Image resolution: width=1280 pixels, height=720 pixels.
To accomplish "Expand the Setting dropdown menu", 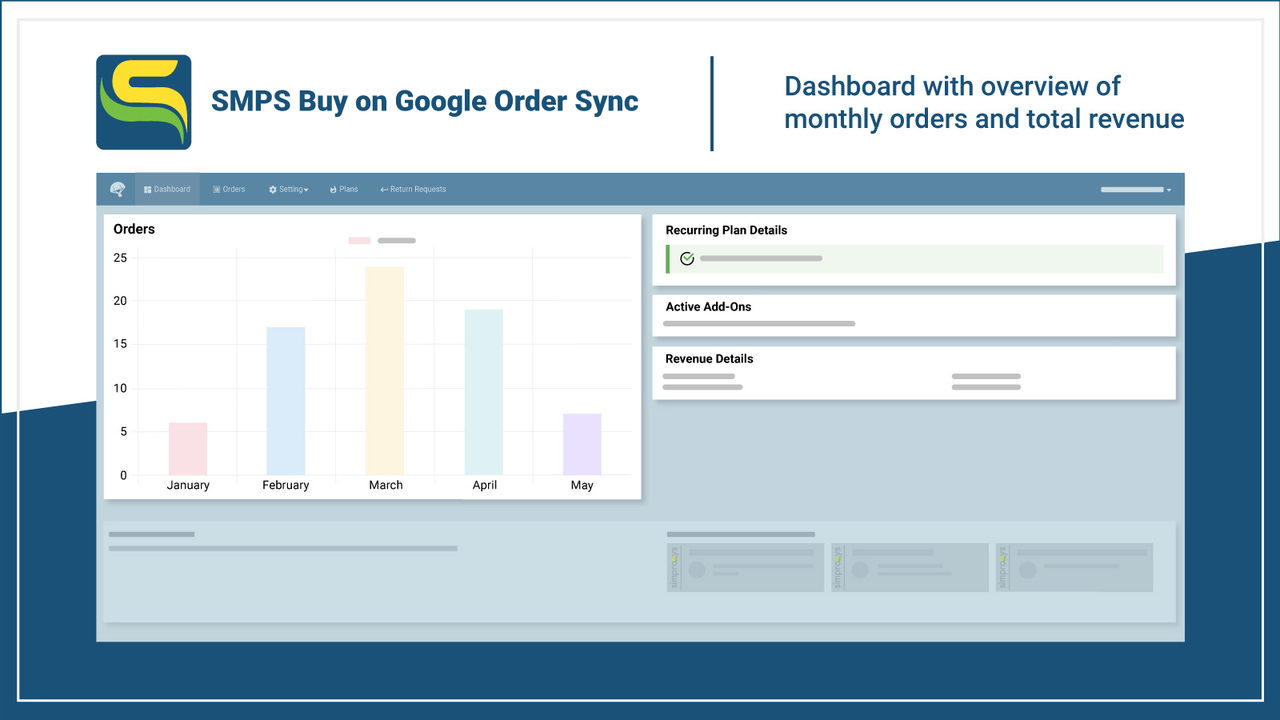I will click(288, 189).
